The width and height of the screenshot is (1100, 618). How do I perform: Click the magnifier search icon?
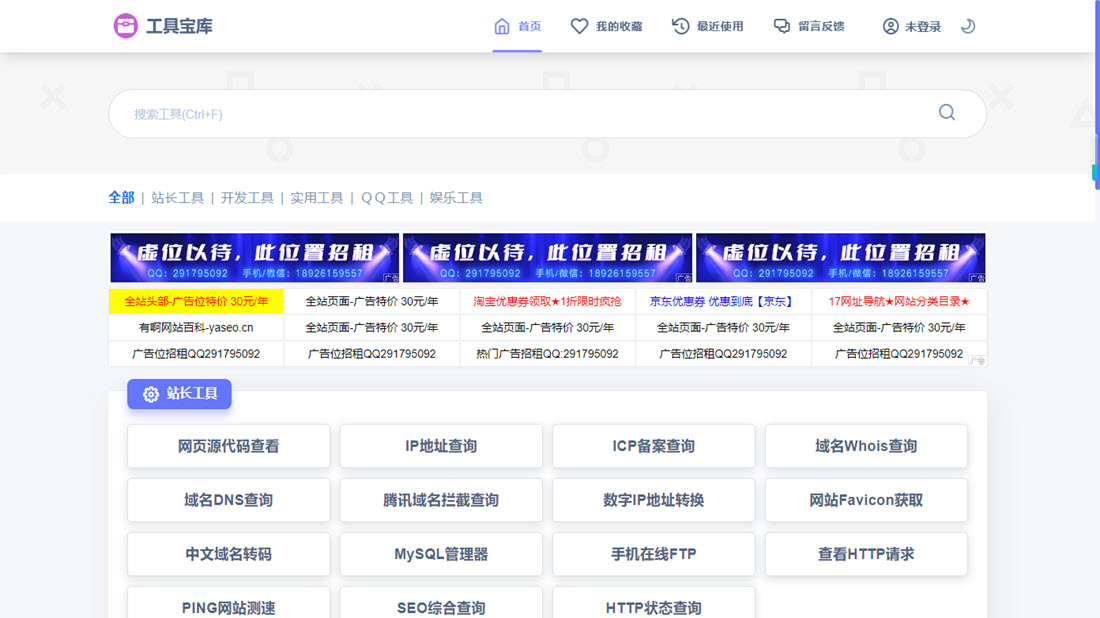[946, 113]
